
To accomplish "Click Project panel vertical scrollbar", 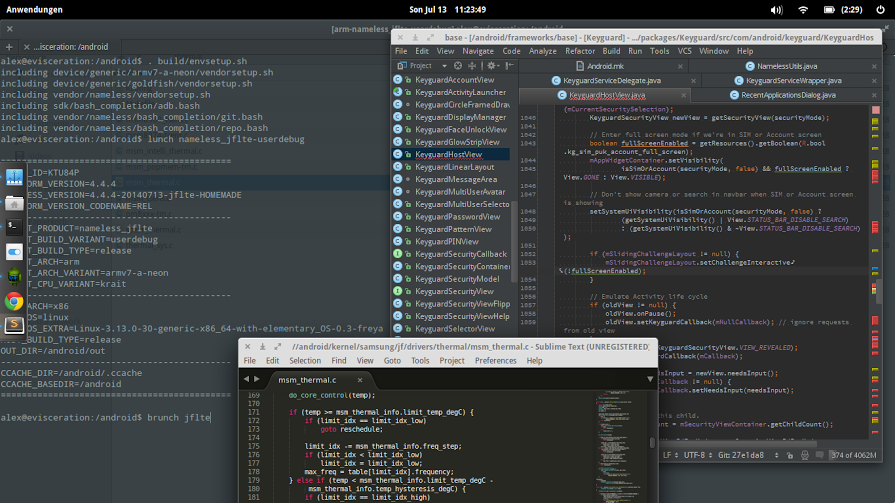I will (514, 240).
